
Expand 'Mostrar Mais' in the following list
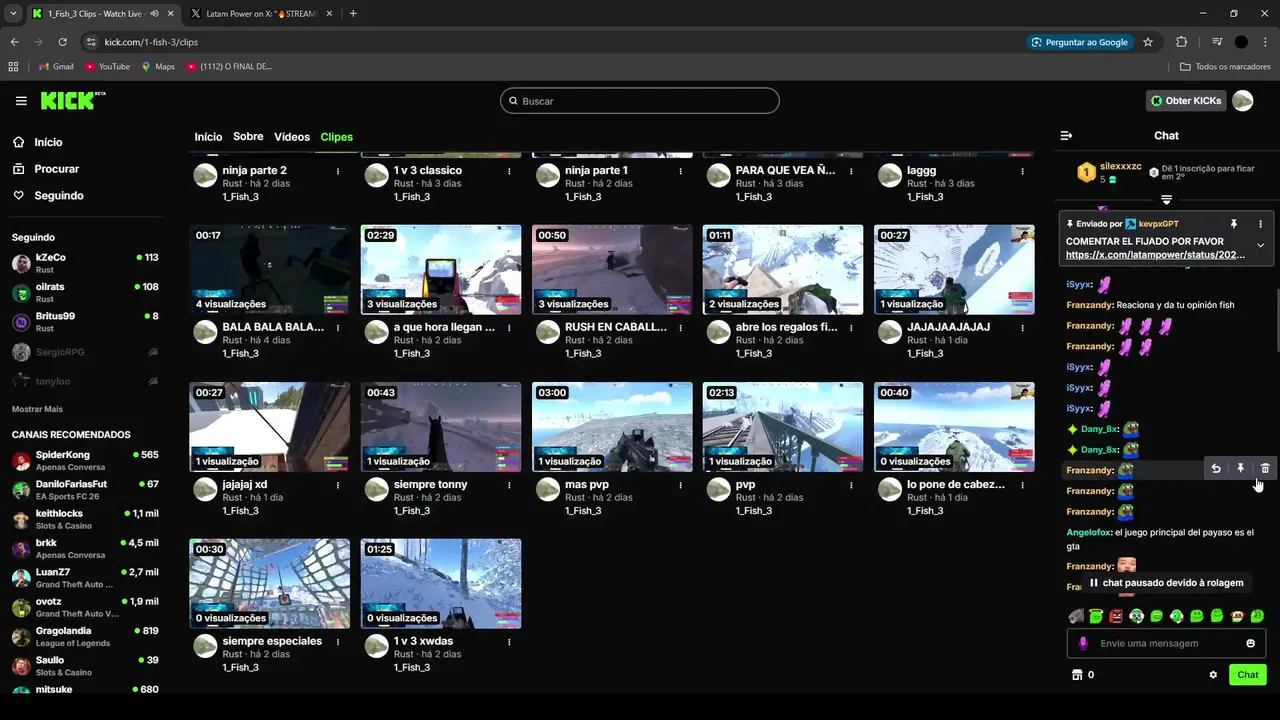[x=37, y=409]
